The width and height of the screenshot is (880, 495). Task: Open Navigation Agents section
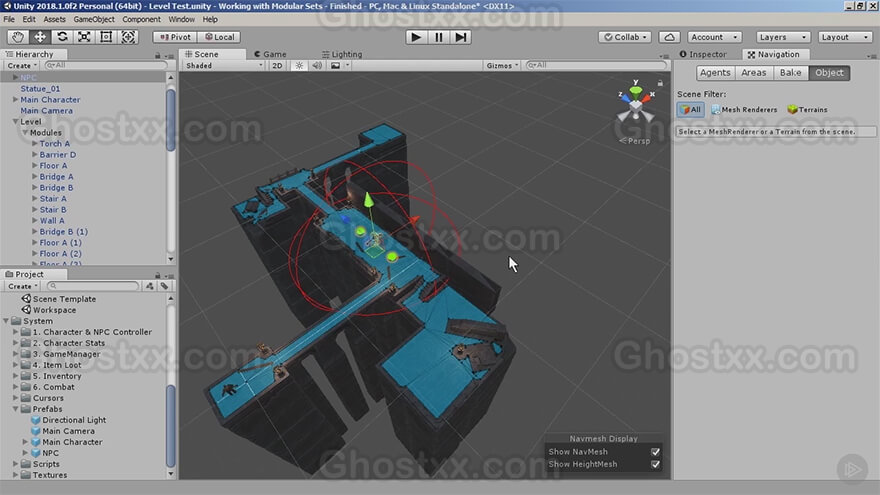714,73
